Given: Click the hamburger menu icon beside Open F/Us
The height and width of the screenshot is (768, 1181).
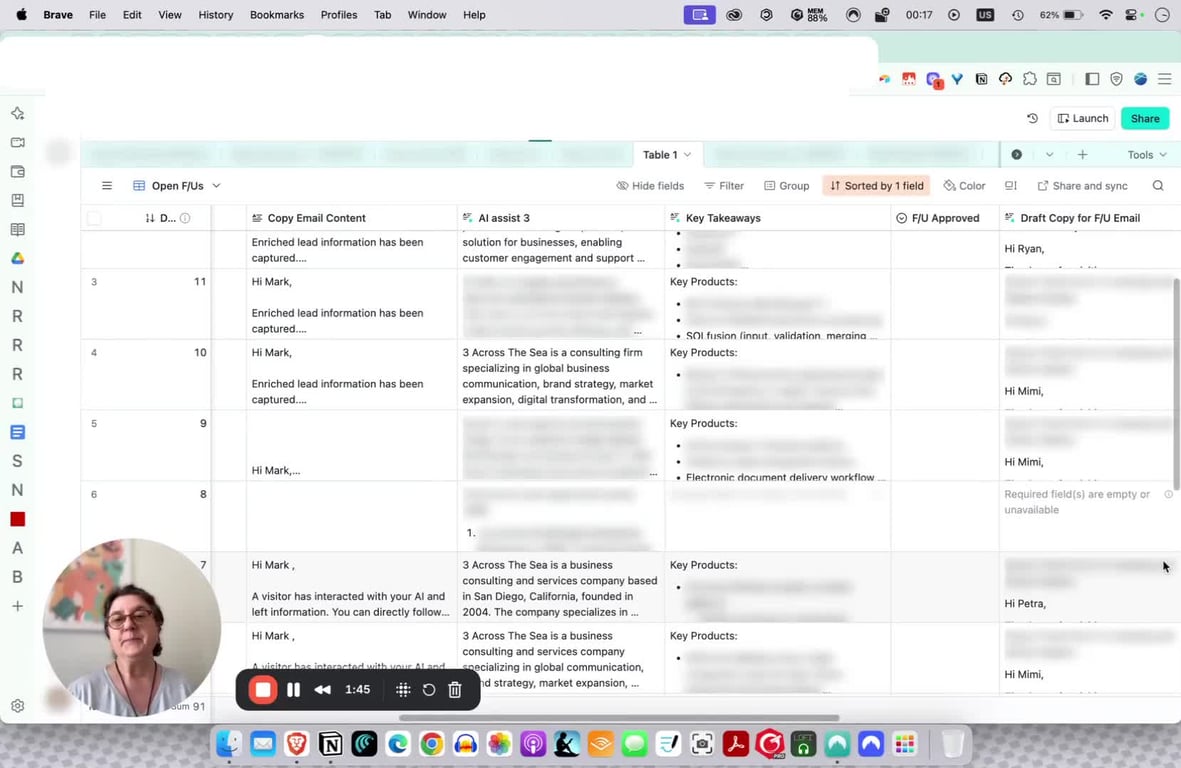Looking at the screenshot, I should 106,185.
